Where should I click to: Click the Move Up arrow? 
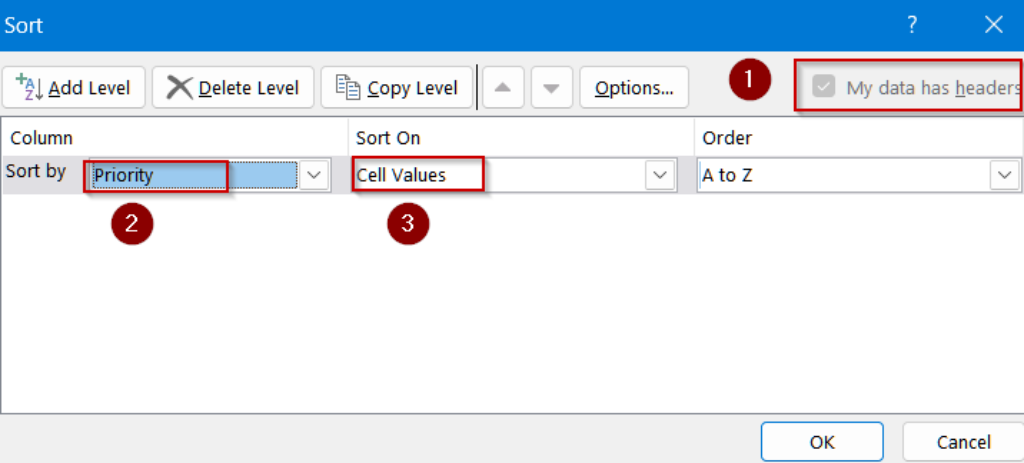pos(503,88)
